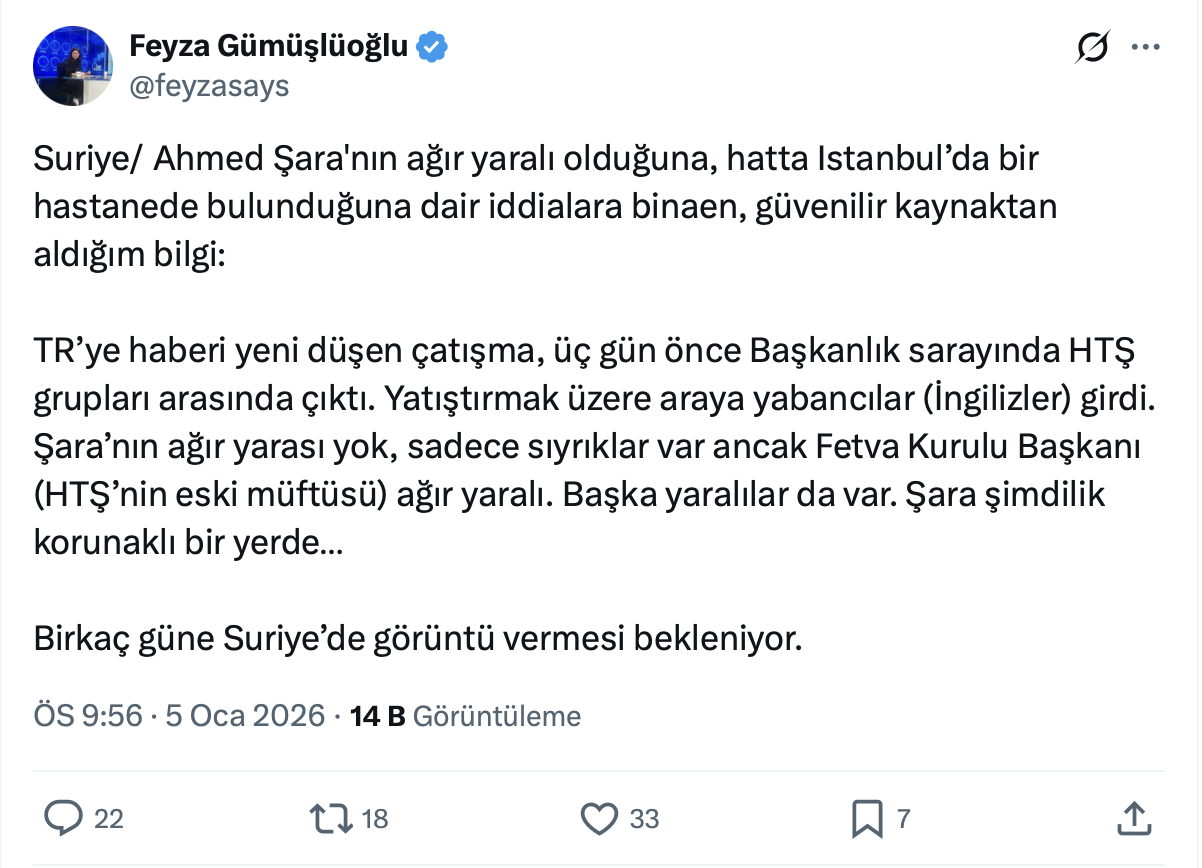Screen dimensions: 1202x868
Task: Open the @feyzasays handle link
Action: coord(209,87)
